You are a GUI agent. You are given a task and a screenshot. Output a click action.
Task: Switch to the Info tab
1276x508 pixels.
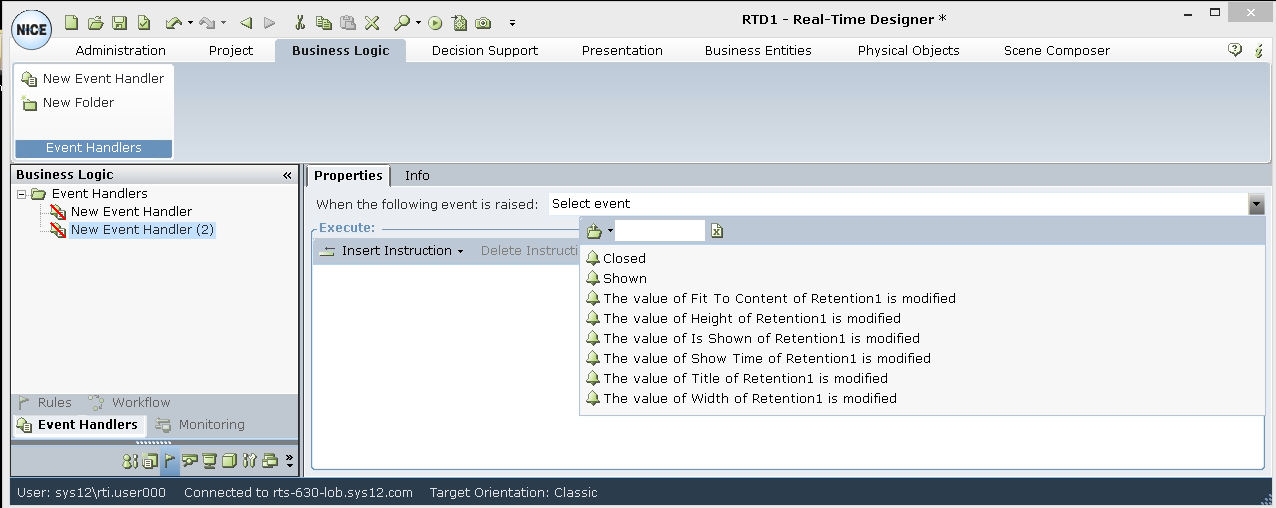pyautogui.click(x=417, y=175)
